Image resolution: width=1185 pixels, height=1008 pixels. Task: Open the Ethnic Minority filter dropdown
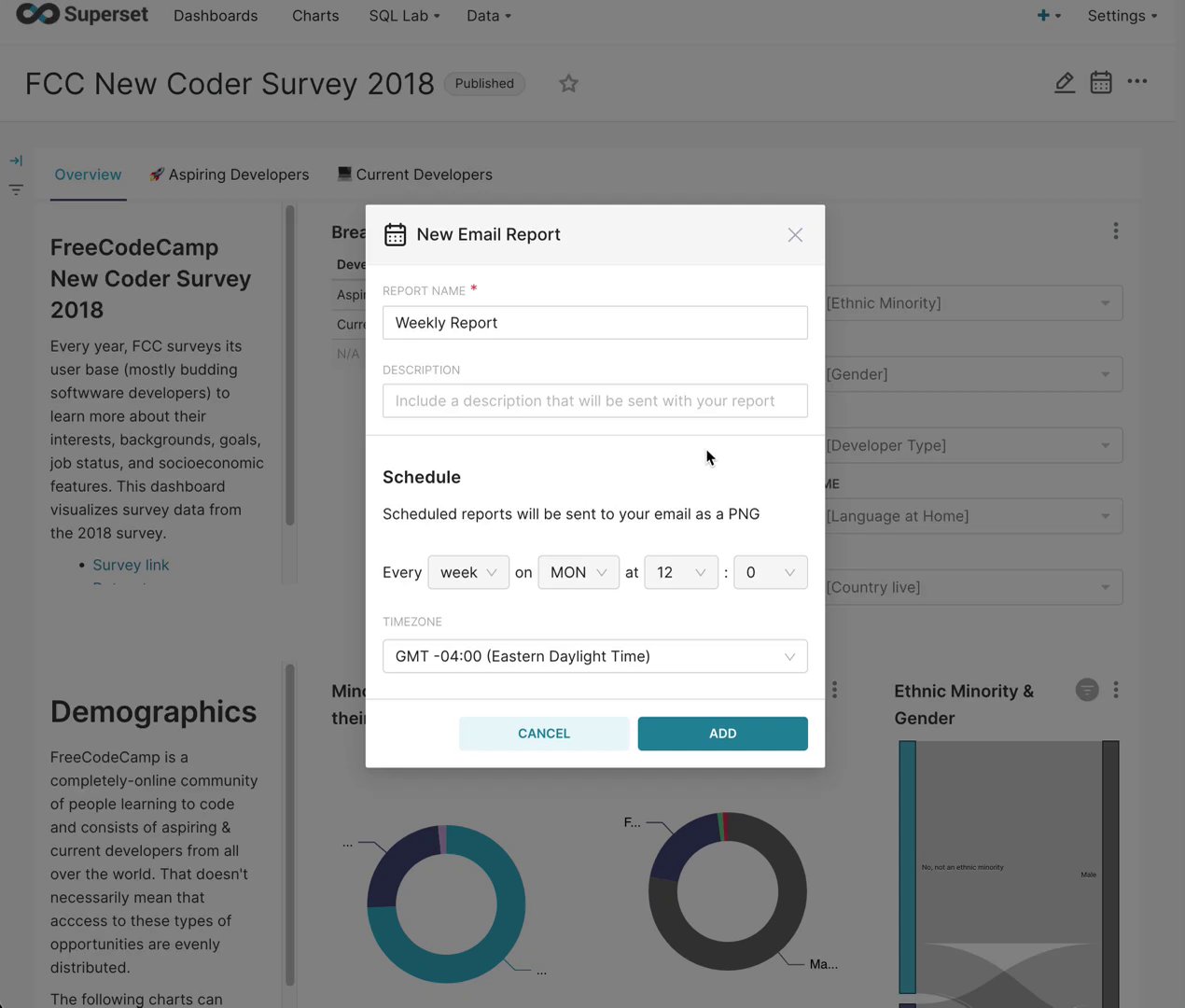[x=973, y=303]
